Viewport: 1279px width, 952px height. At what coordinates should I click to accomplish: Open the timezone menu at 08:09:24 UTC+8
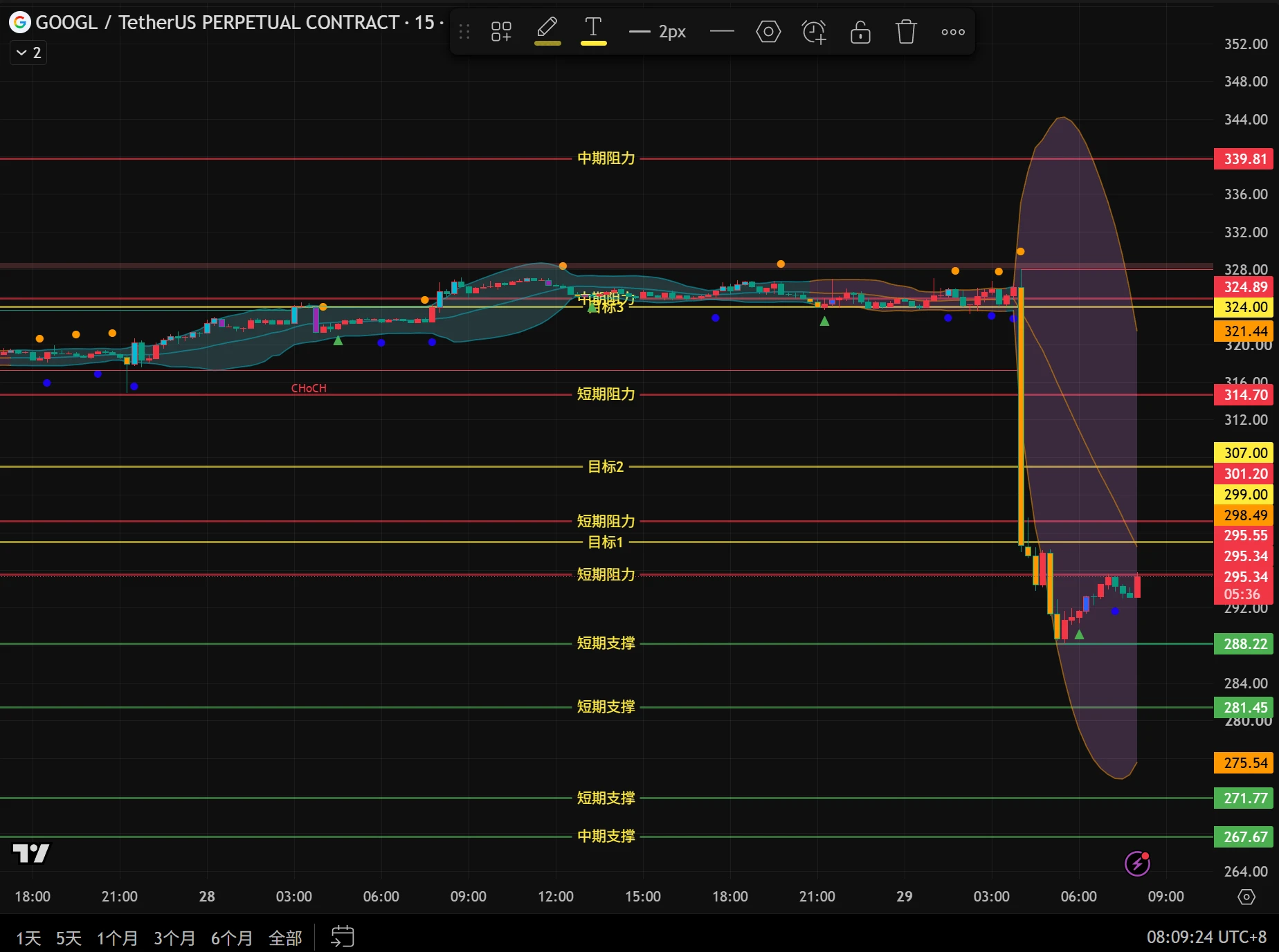1206,937
